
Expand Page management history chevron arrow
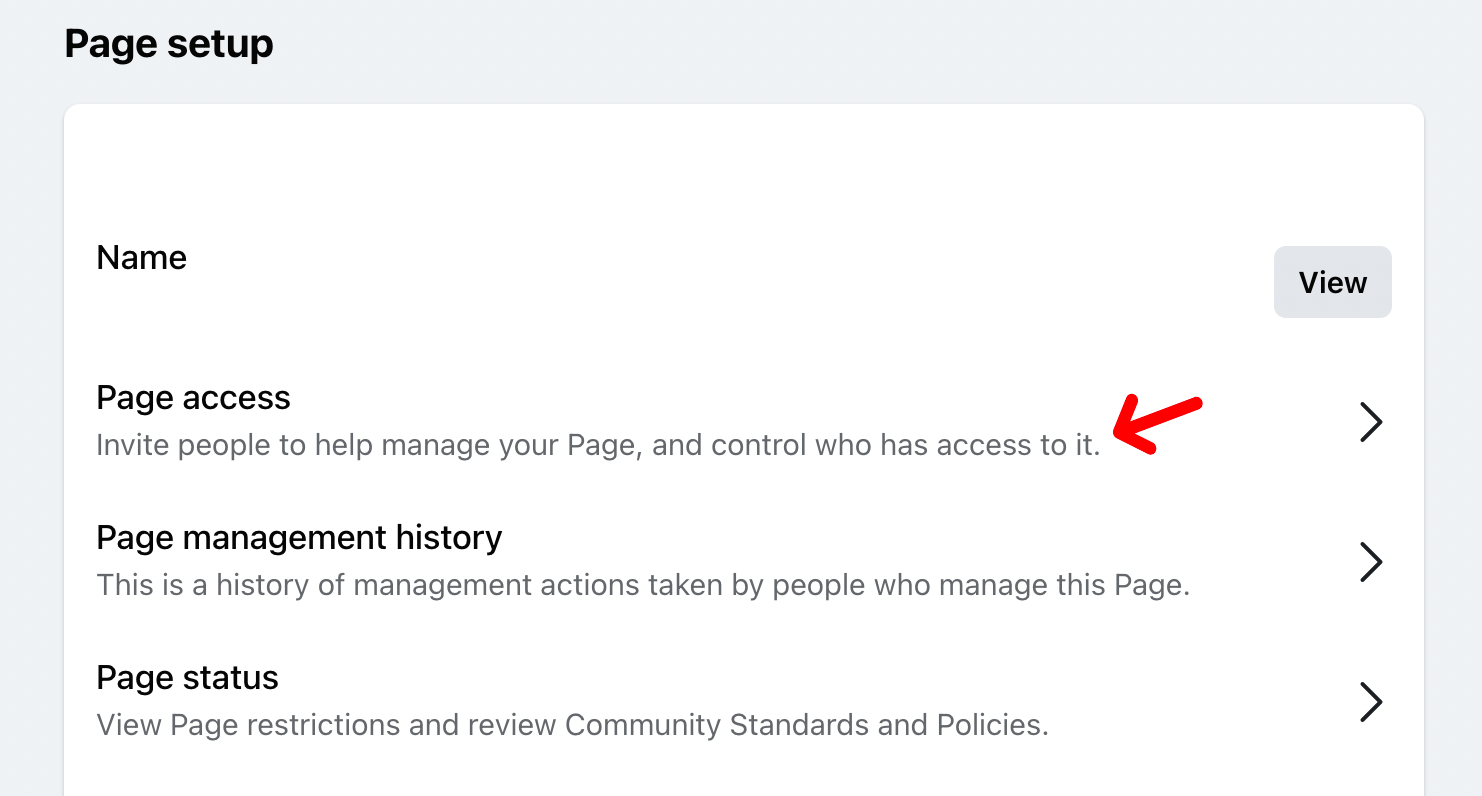1371,562
